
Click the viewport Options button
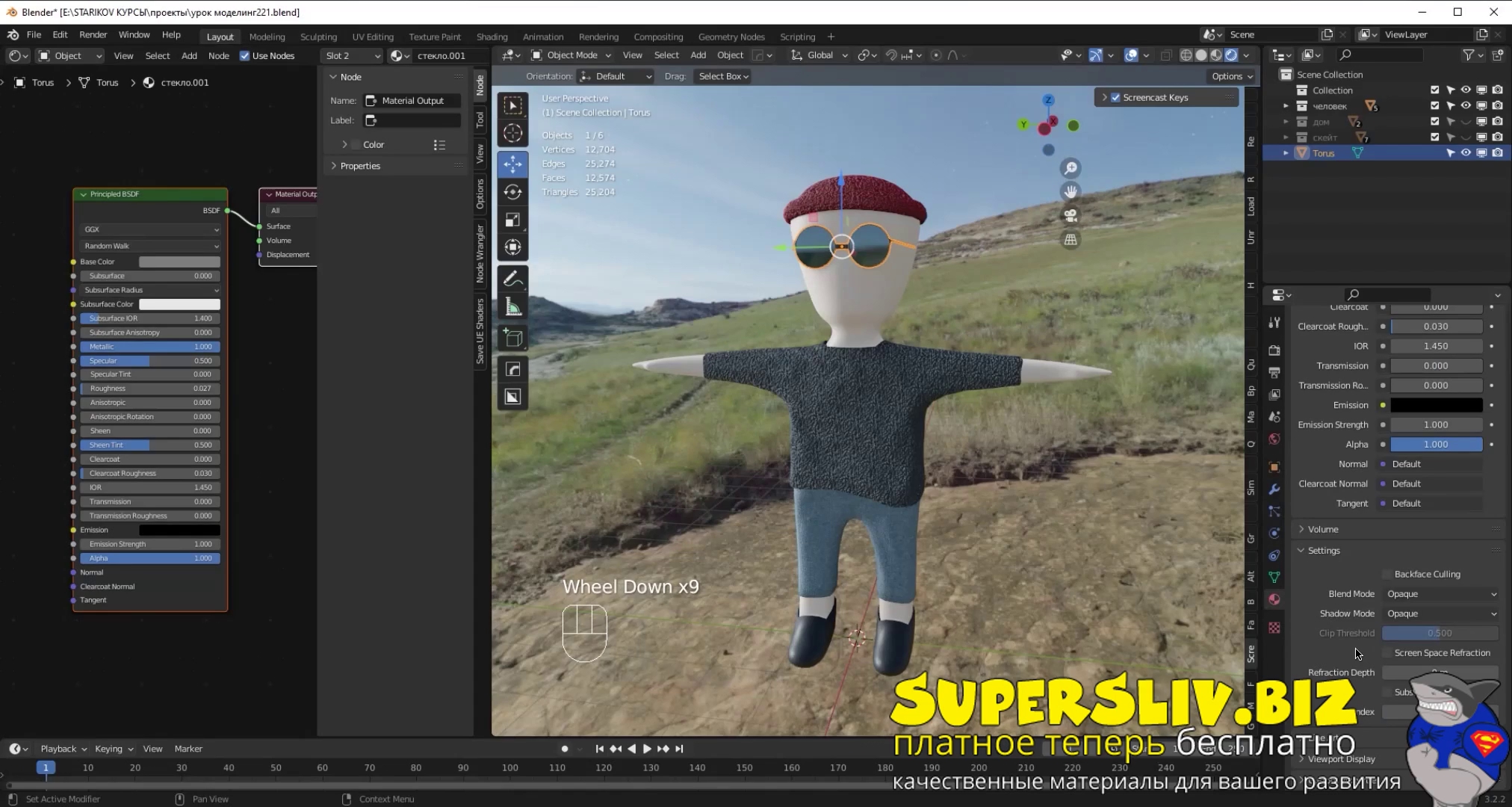pyautogui.click(x=1232, y=76)
